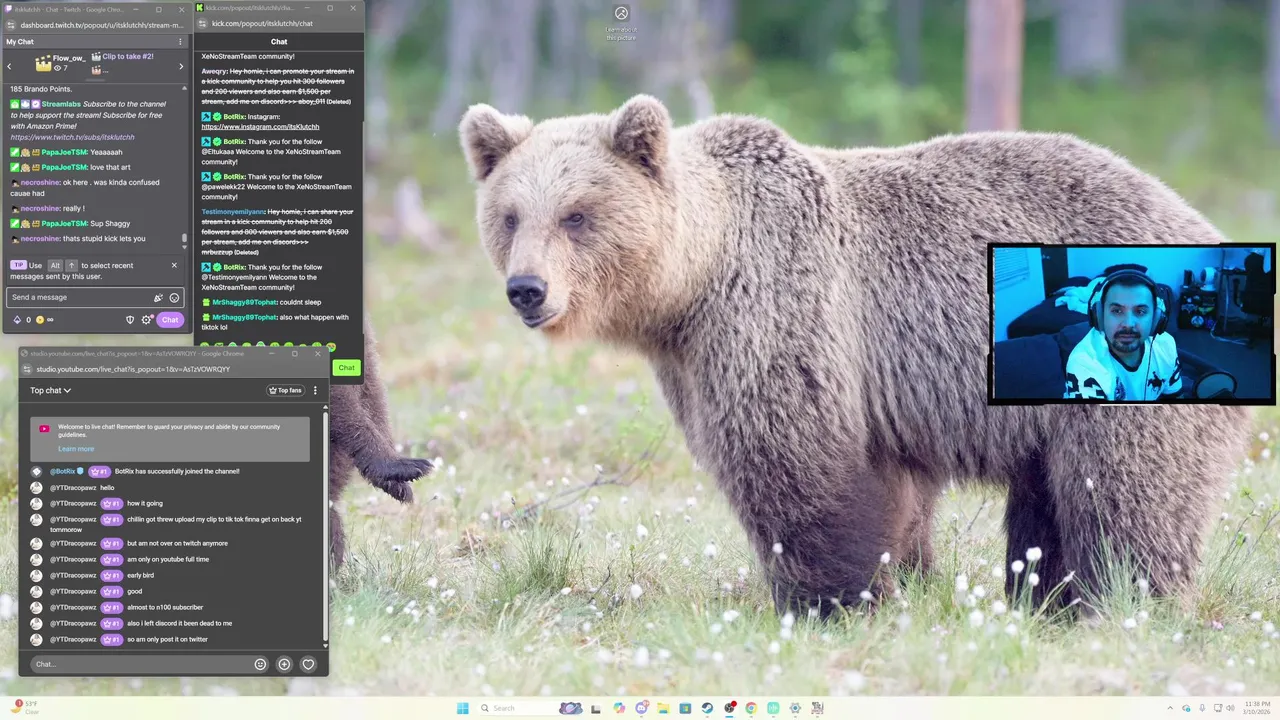1280x720 pixels.
Task: Open Twitch My Chat three-dot options menu
Action: tap(180, 42)
